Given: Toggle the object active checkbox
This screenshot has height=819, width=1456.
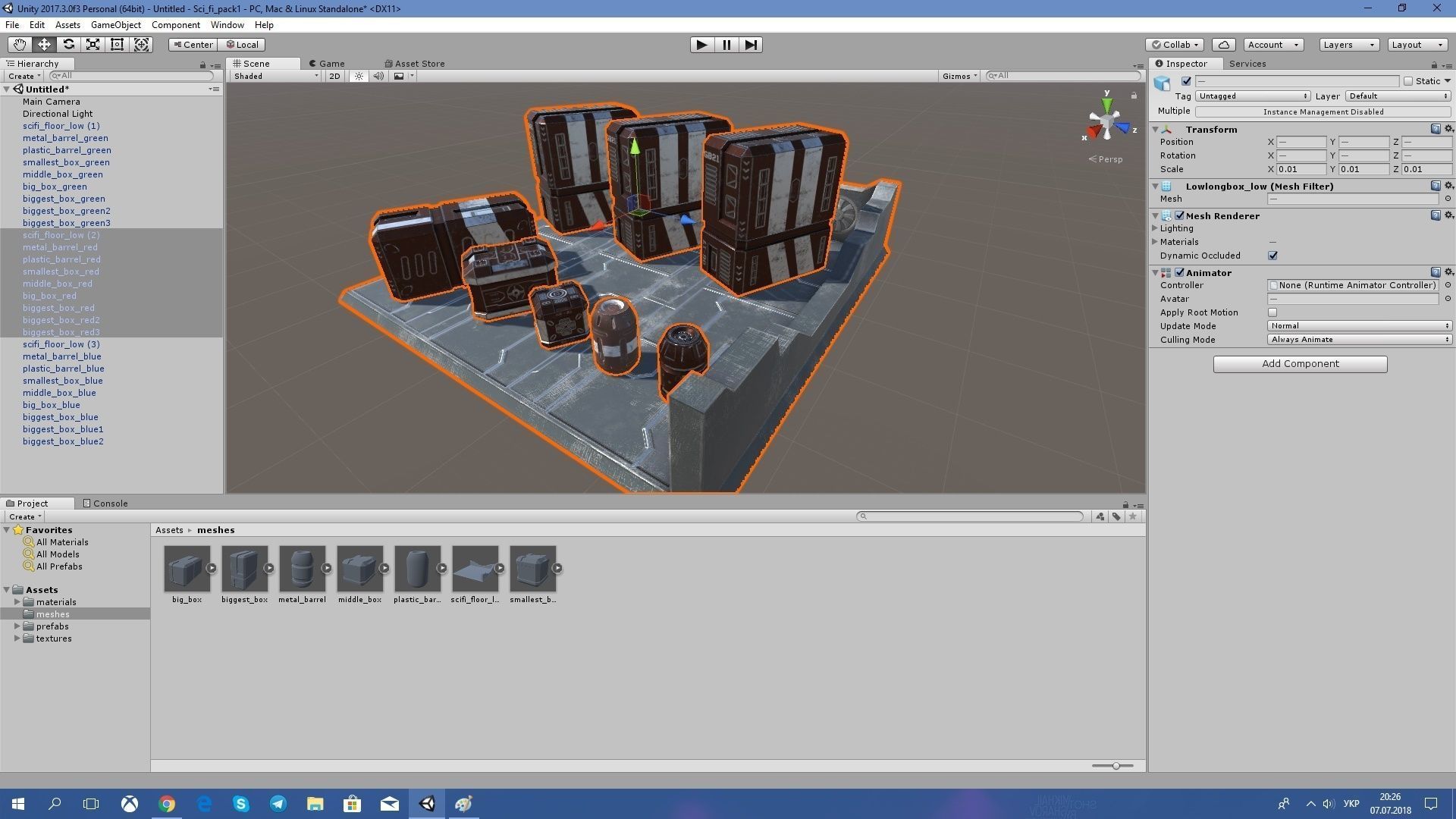Looking at the screenshot, I should click(1186, 81).
